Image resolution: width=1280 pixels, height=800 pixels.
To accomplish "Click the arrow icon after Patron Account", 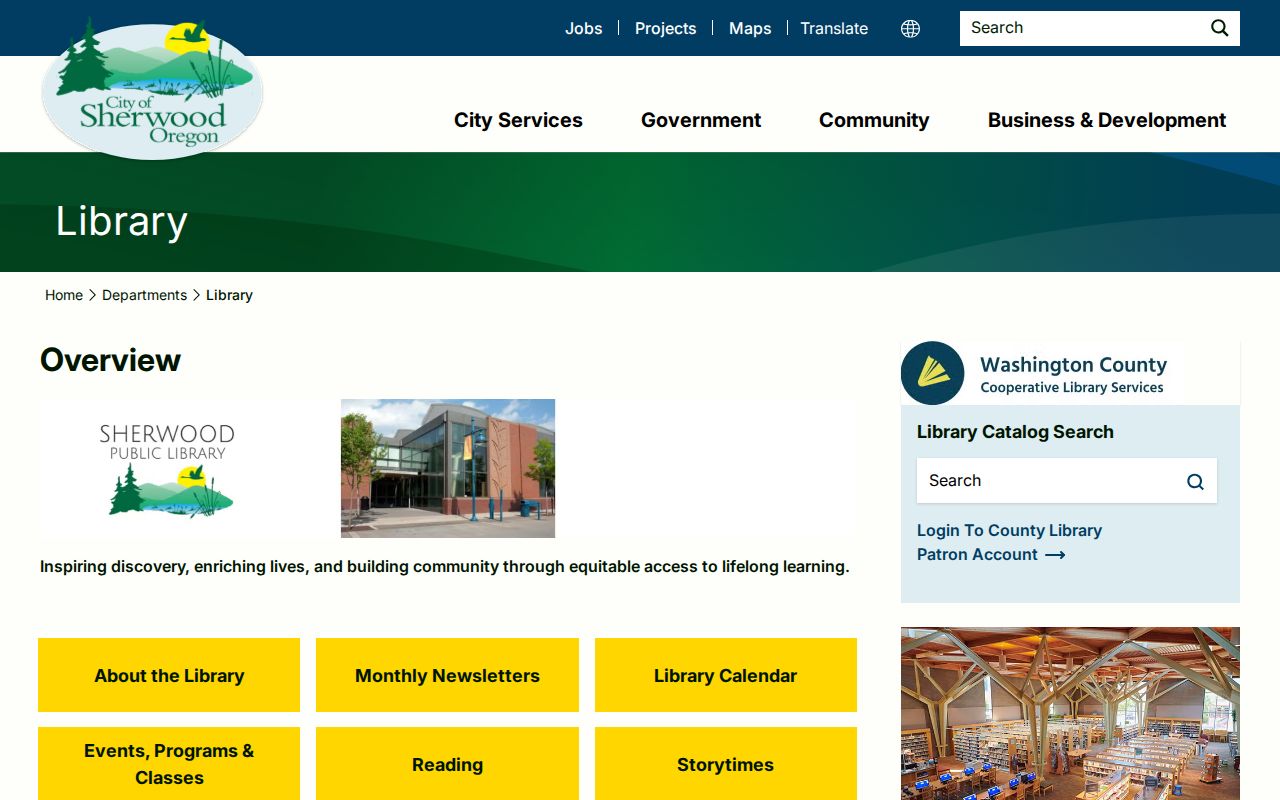I will coord(1055,555).
